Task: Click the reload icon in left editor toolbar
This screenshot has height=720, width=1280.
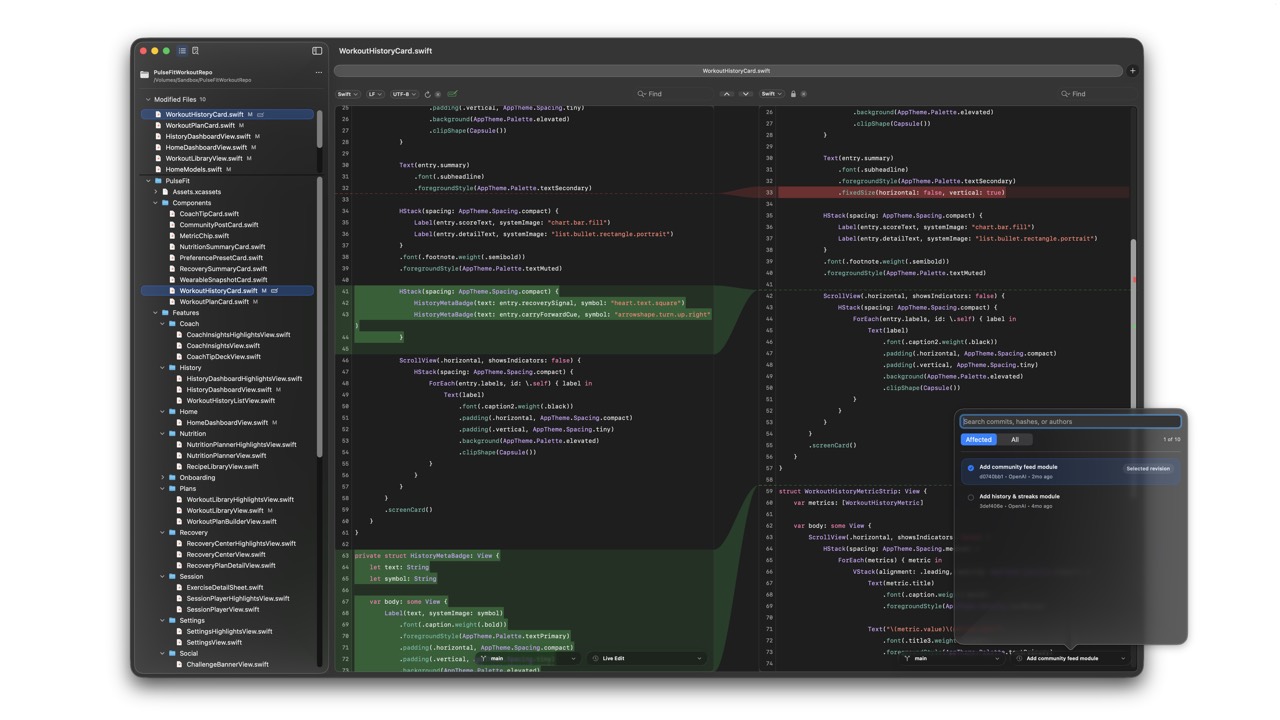Action: [x=427, y=94]
